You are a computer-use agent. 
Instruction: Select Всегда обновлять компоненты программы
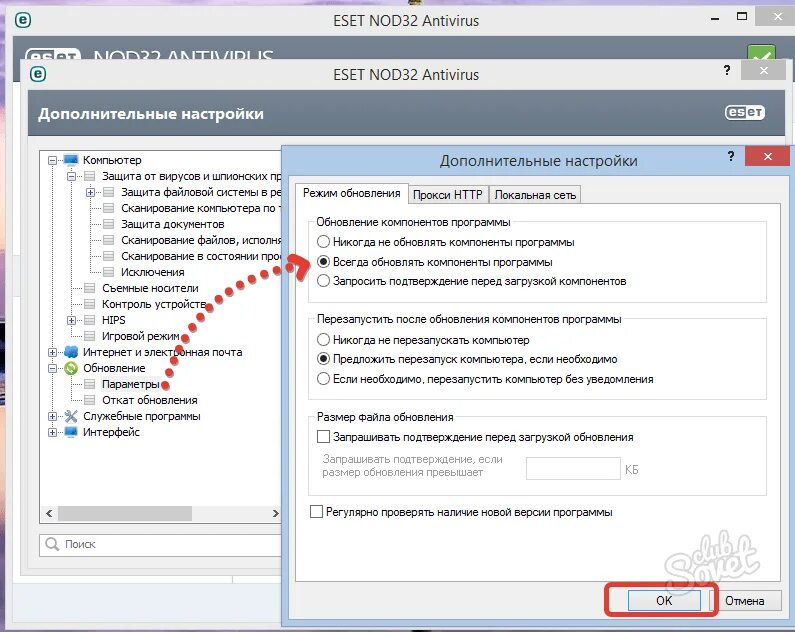click(323, 262)
